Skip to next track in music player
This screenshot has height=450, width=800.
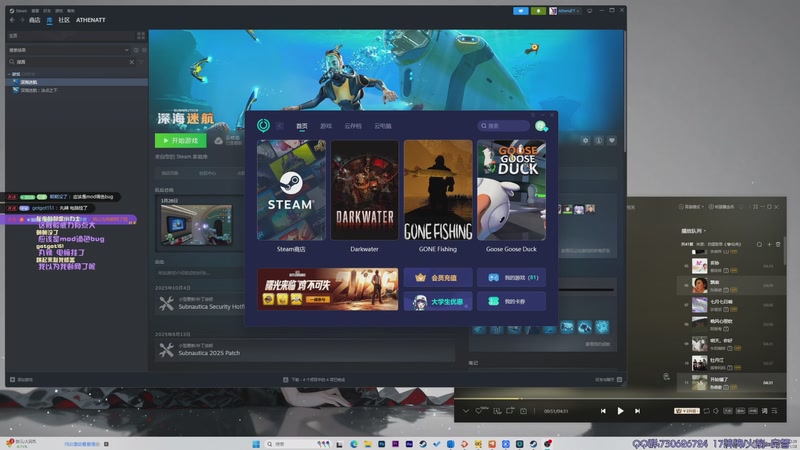click(637, 411)
